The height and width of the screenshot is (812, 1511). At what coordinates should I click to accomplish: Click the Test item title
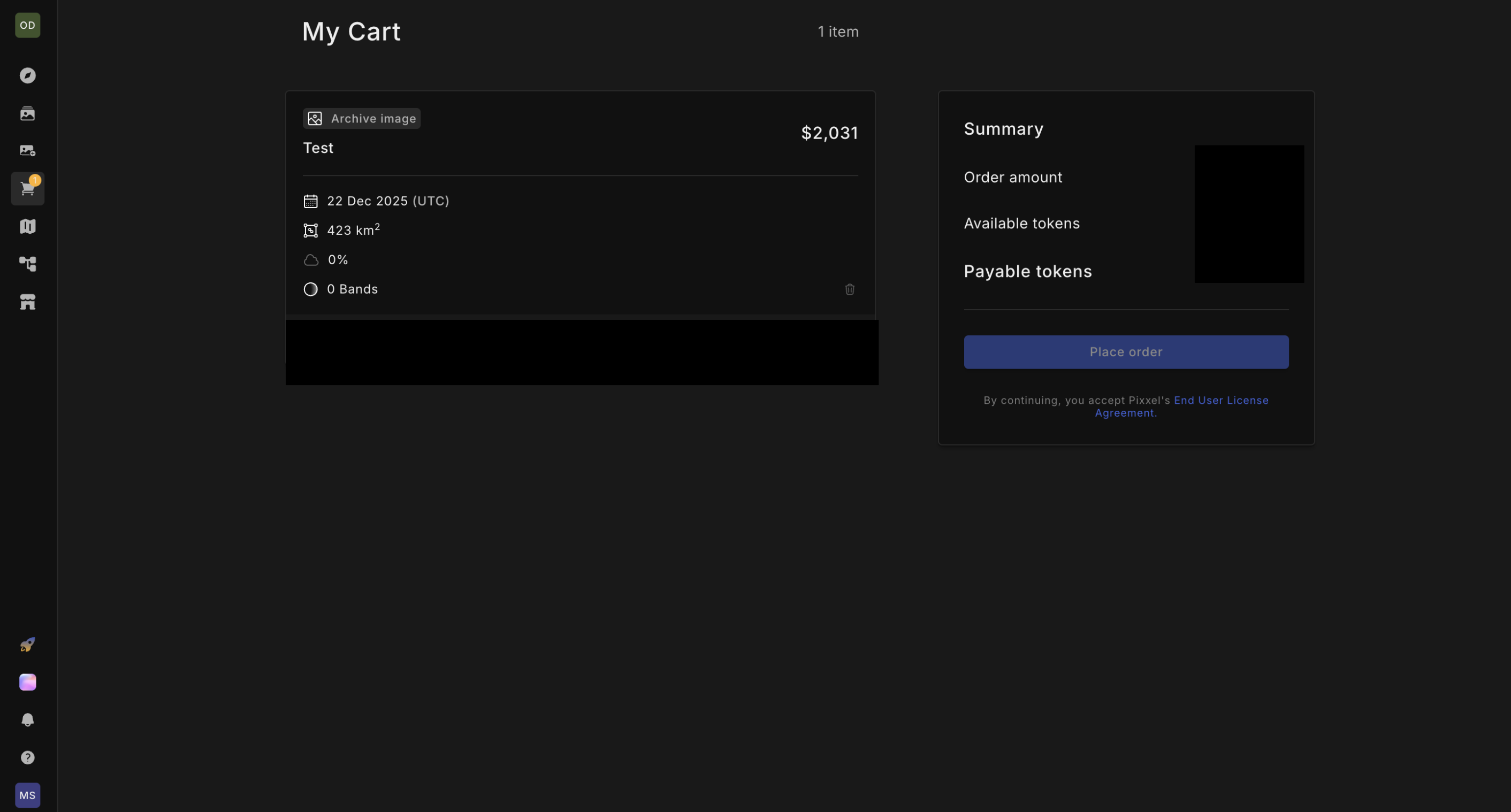(318, 148)
